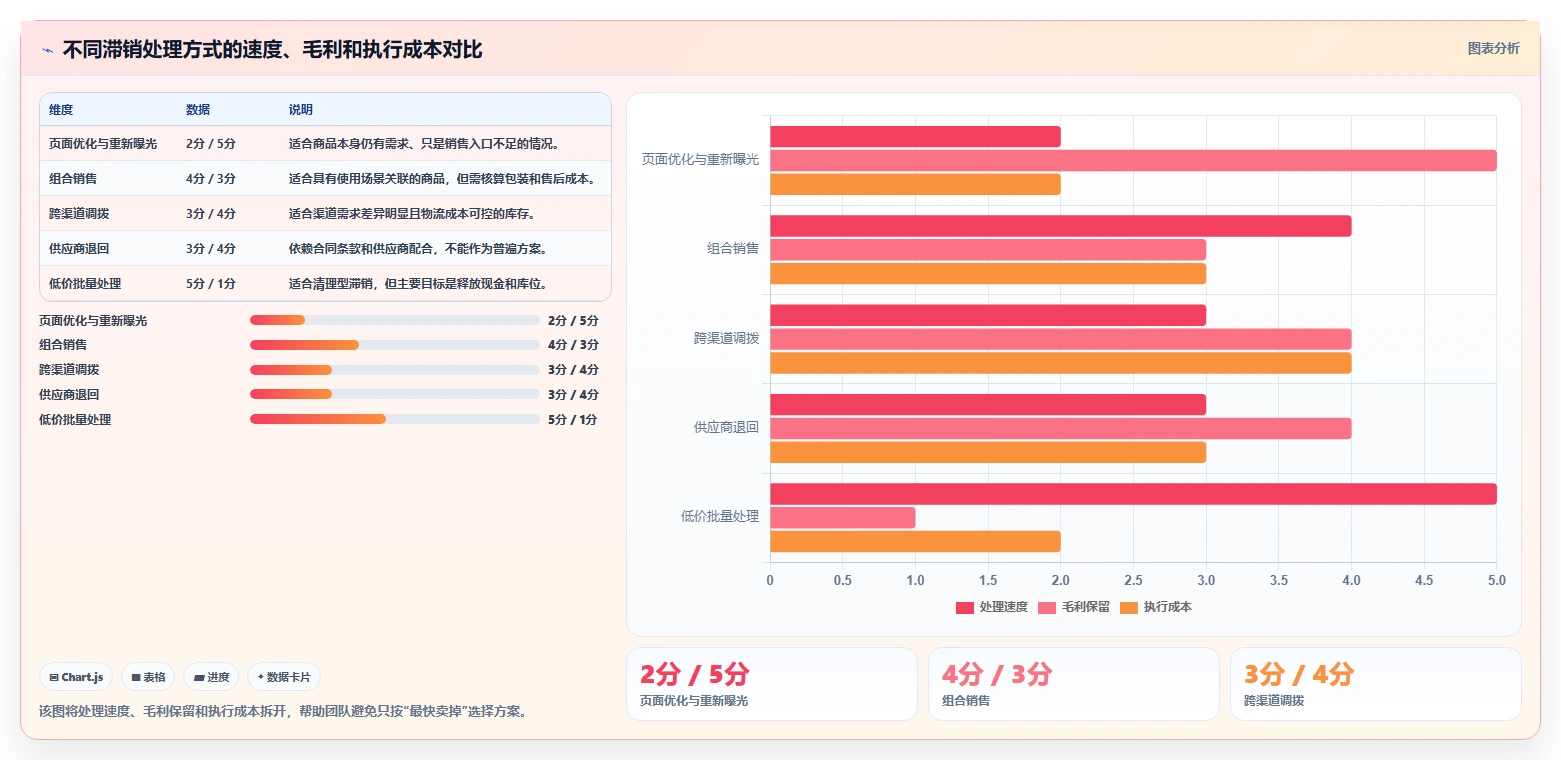Click the 2.5 tick on chart x-axis
This screenshot has height=760, width=1561.
(1133, 580)
